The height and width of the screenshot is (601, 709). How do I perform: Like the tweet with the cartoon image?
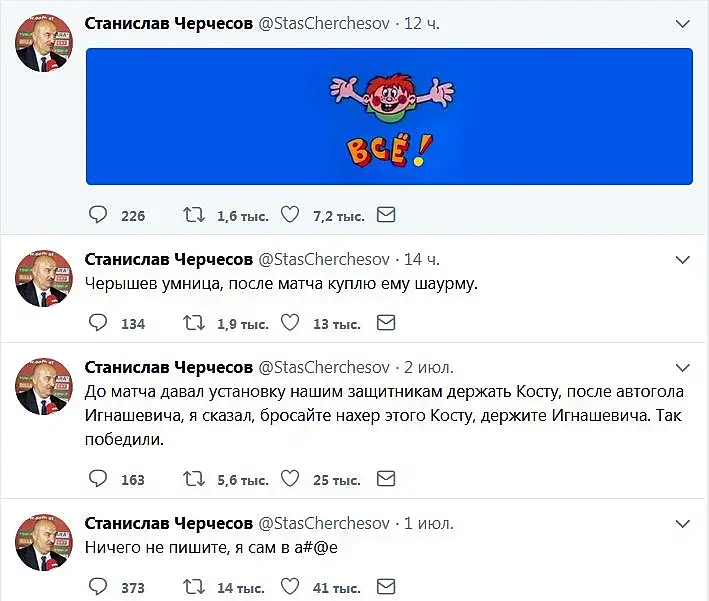(289, 215)
